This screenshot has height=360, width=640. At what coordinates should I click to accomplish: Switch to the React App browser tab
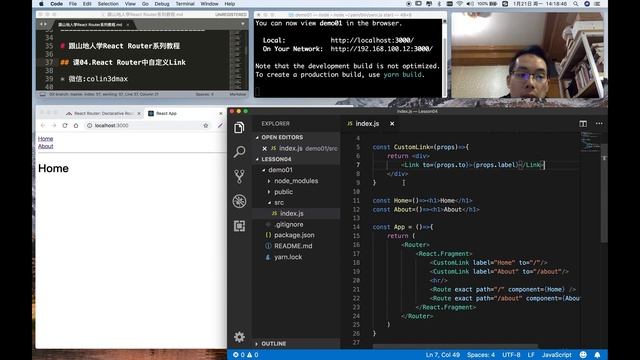[166, 113]
